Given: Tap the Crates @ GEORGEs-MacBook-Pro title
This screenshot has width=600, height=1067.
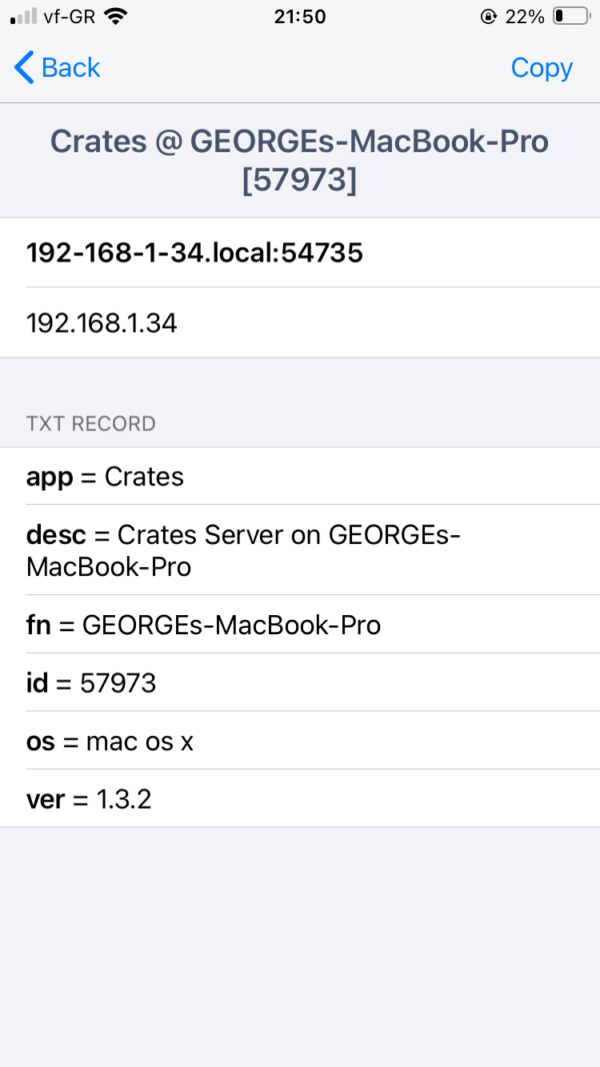Looking at the screenshot, I should pos(300,159).
